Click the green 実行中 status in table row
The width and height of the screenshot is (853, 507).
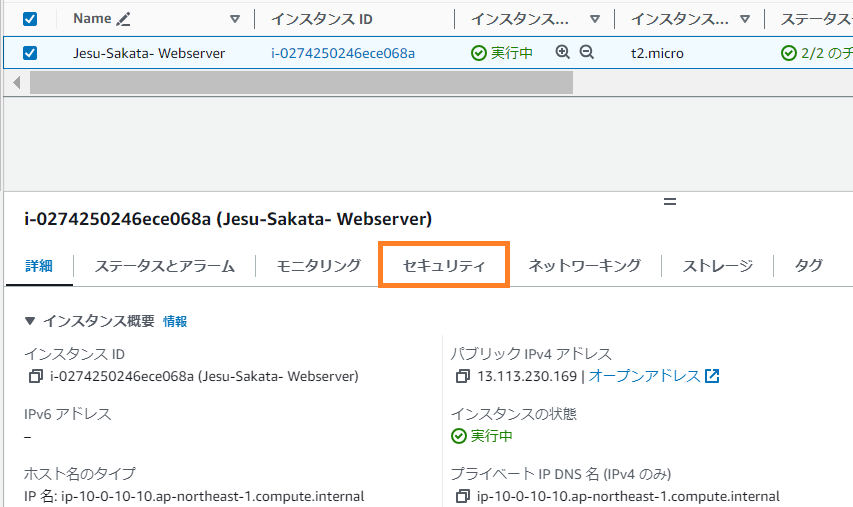coord(502,53)
